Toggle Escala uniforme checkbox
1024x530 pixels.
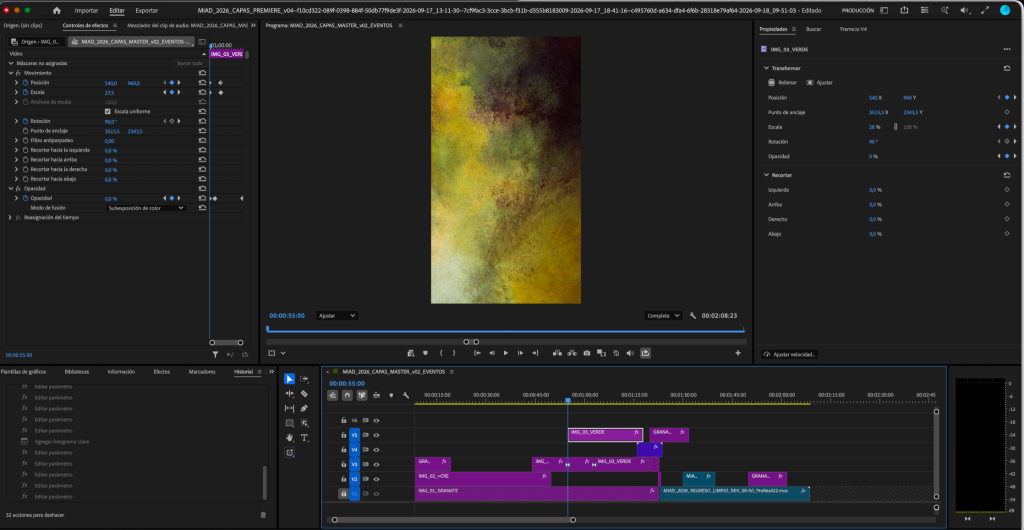tap(108, 112)
